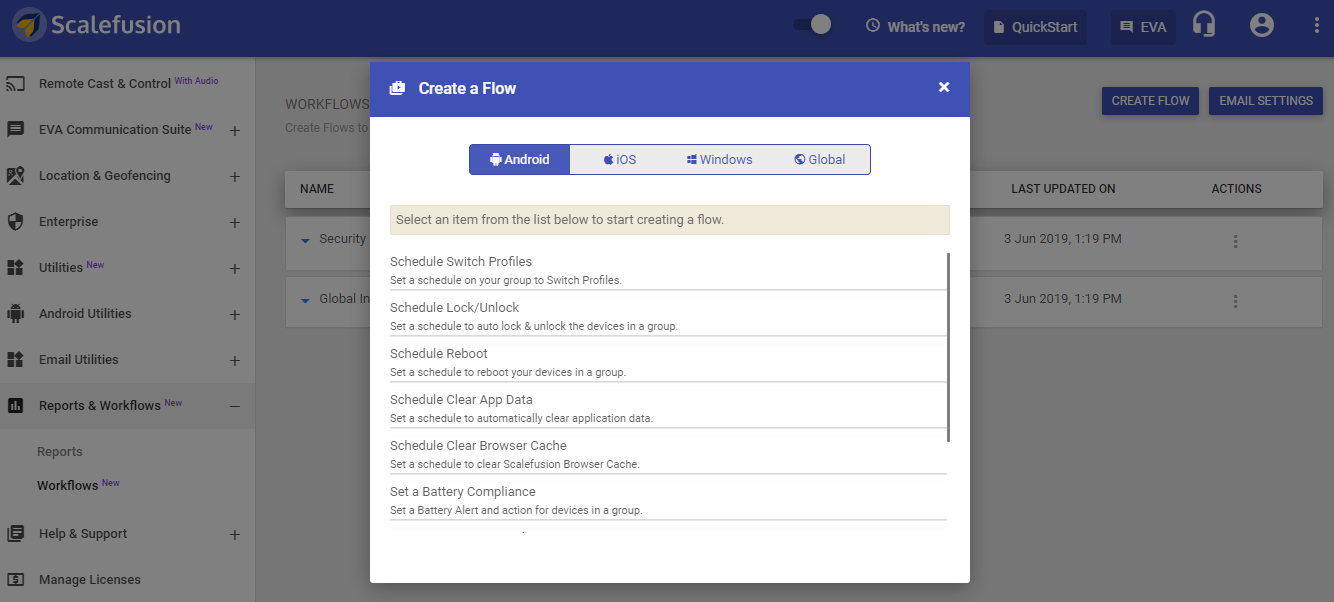This screenshot has height=602, width=1334.
Task: Toggle the switch in the top header
Action: (x=812, y=25)
